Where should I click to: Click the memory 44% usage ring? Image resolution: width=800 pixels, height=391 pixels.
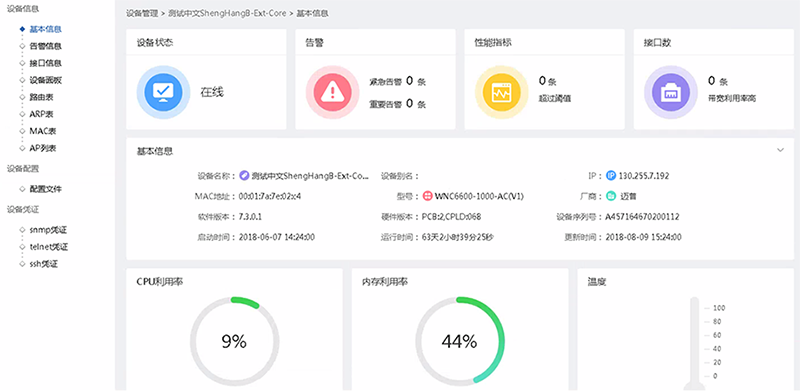460,341
